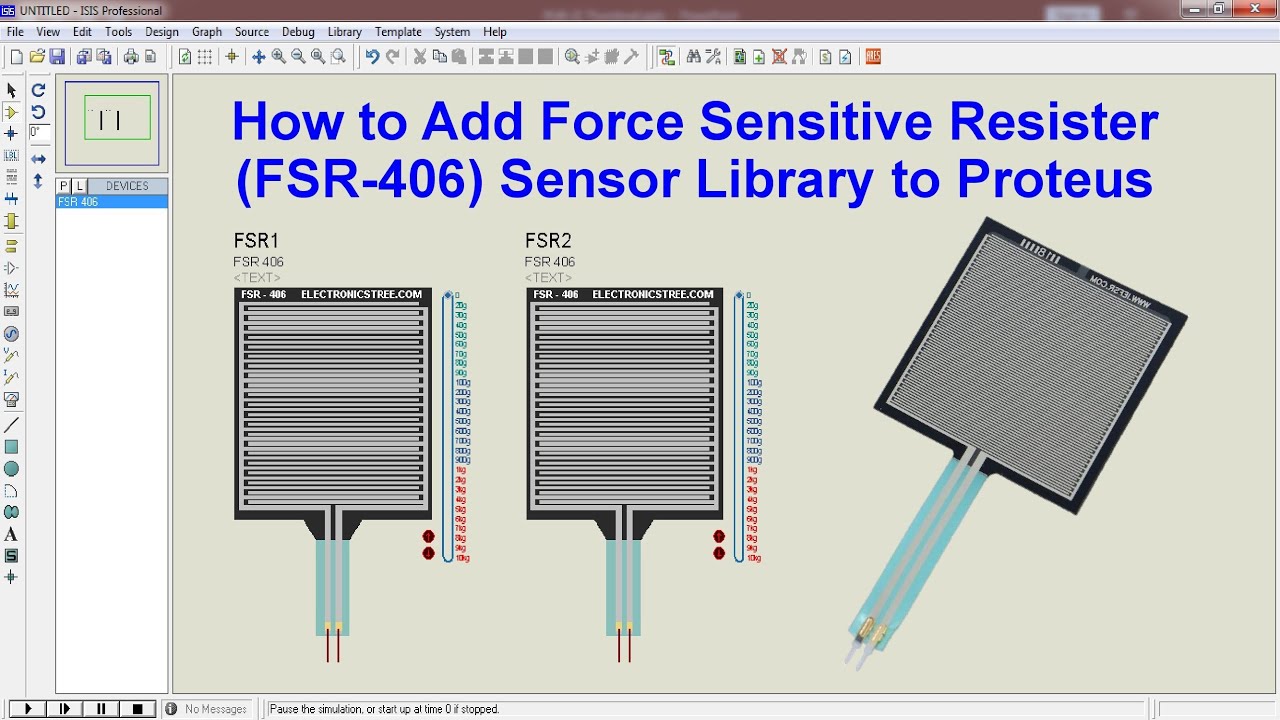Open property assignment tool
This screenshot has height=720, width=1280.
(714, 57)
